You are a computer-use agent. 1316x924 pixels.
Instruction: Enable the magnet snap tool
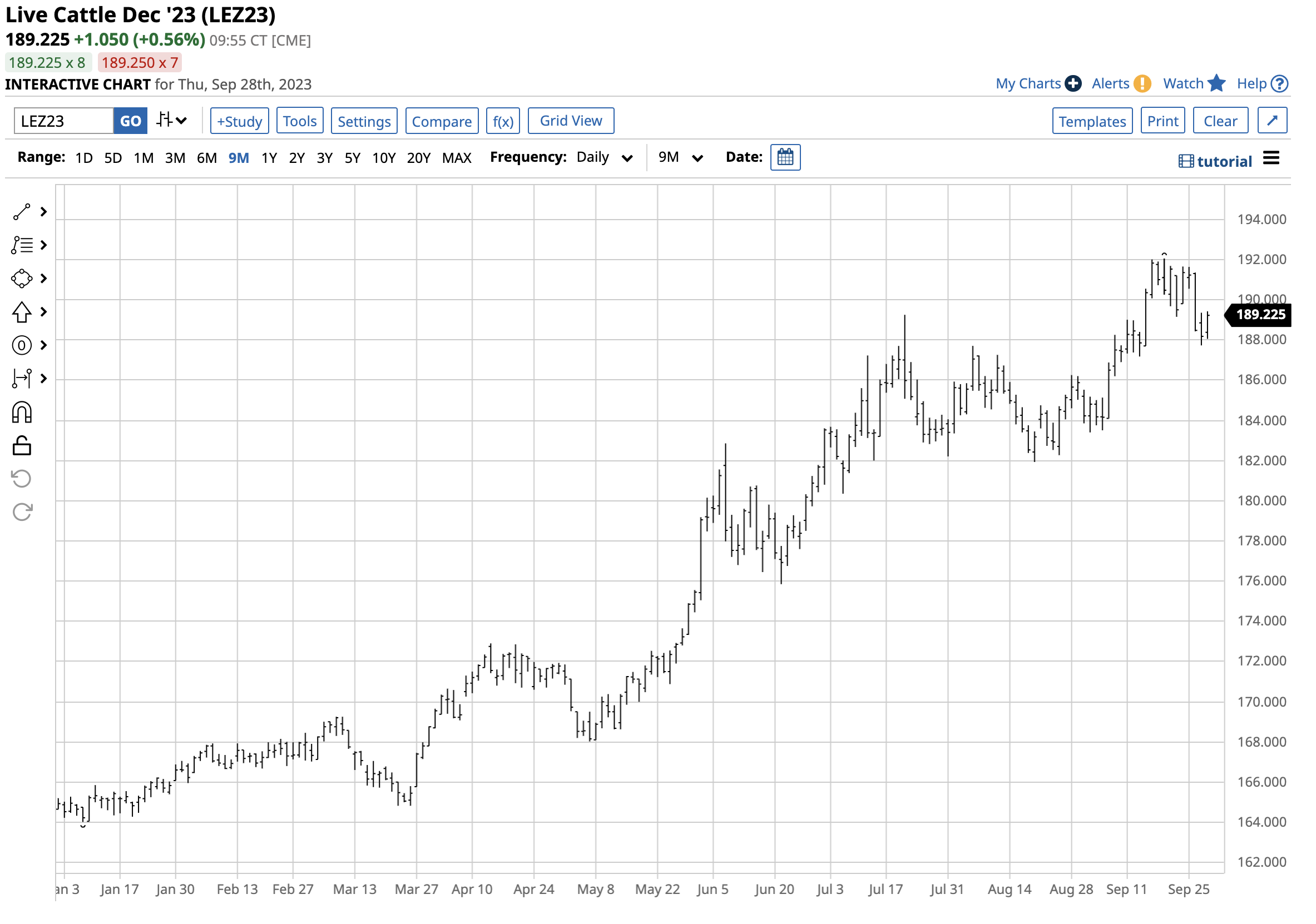click(21, 412)
